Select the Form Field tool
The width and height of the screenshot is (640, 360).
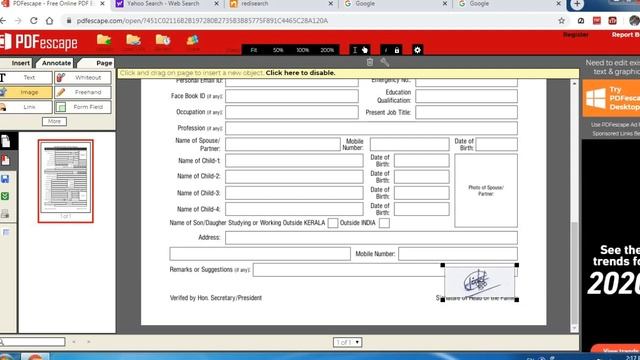(83, 107)
